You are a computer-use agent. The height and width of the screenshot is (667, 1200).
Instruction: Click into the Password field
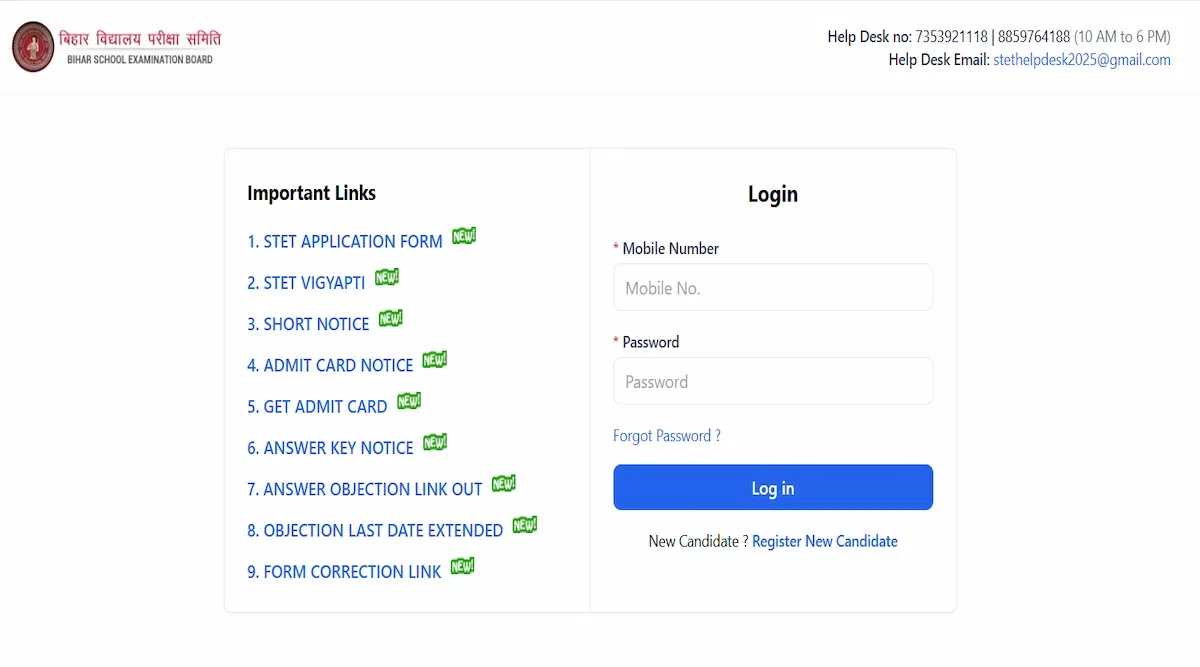[773, 381]
